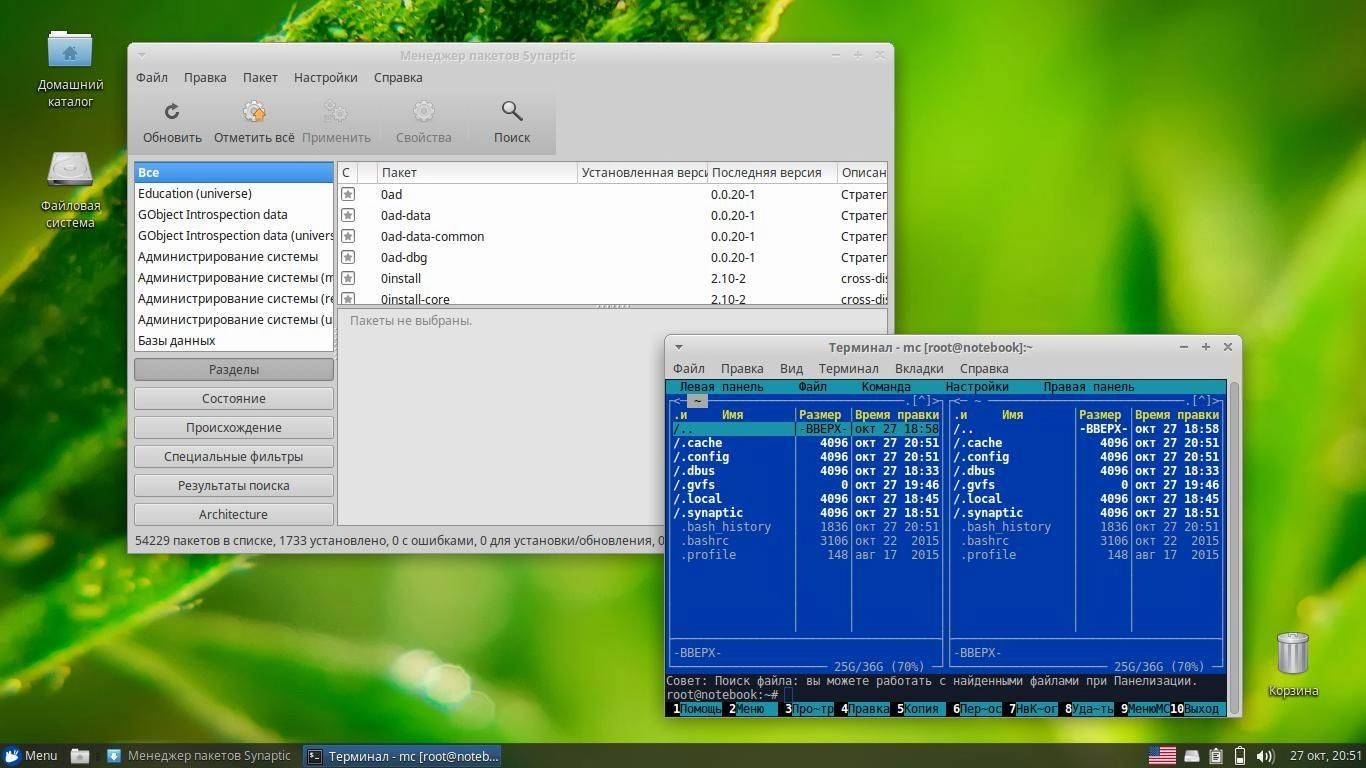The width and height of the screenshot is (1366, 768).
Task: Click Терминал - mc taskbar item
Action: (x=401, y=756)
